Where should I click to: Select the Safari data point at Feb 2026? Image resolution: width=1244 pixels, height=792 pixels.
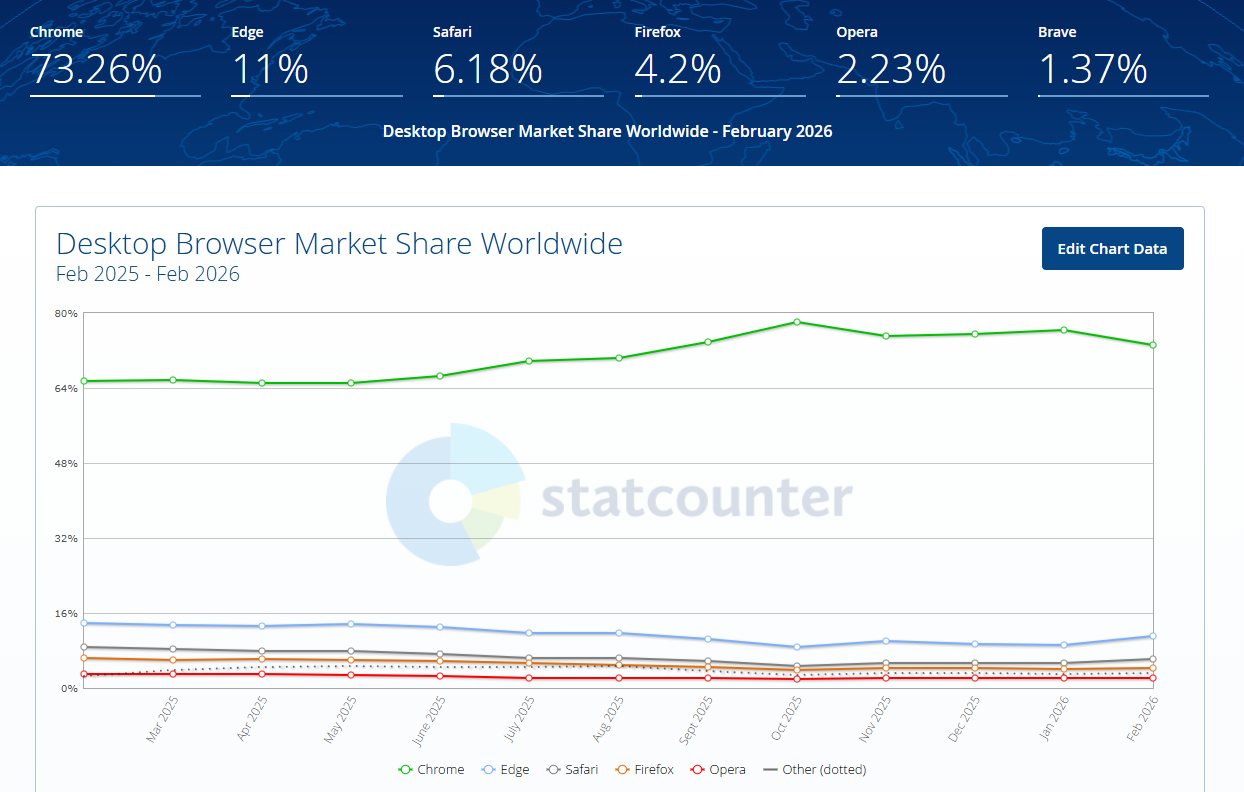coord(1153,659)
